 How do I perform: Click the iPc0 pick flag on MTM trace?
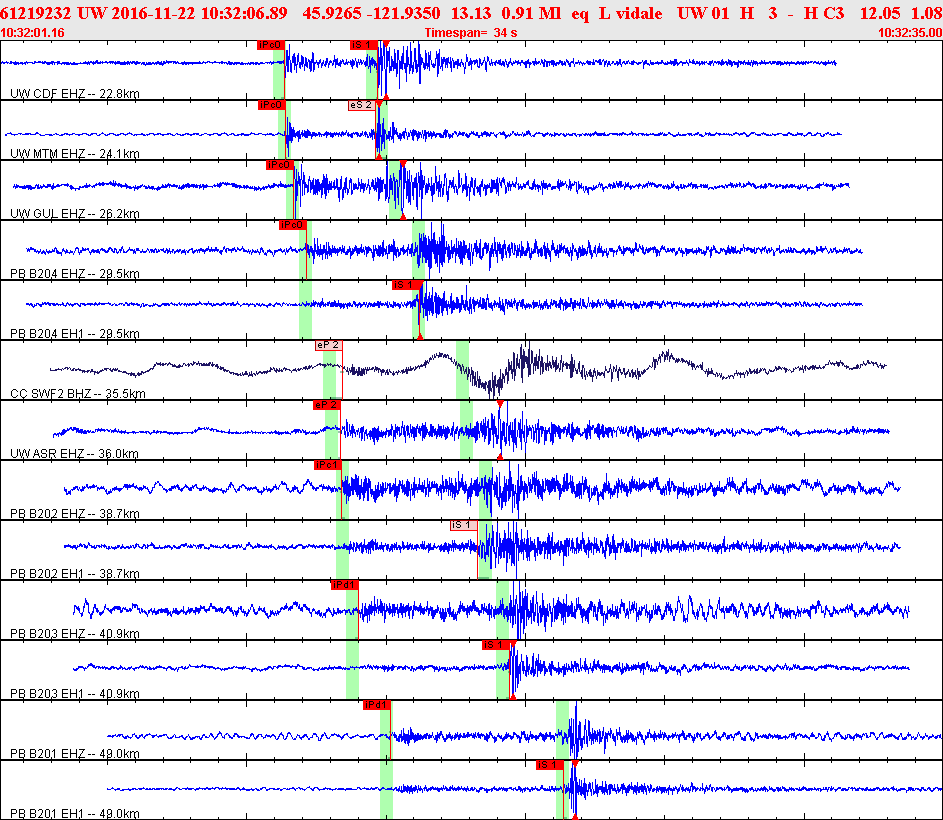click(x=271, y=105)
